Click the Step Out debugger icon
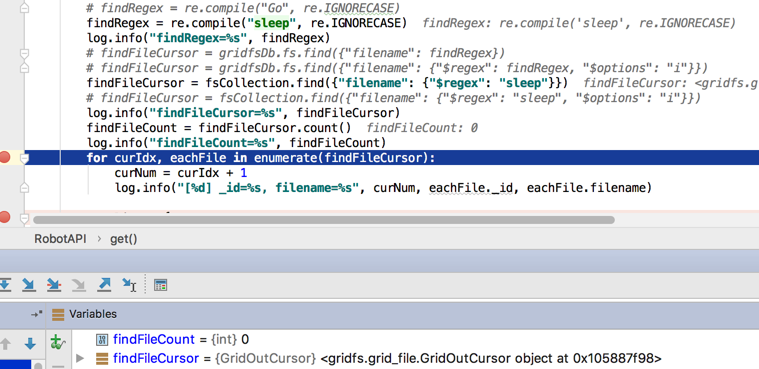Image resolution: width=759 pixels, height=369 pixels. 104,285
